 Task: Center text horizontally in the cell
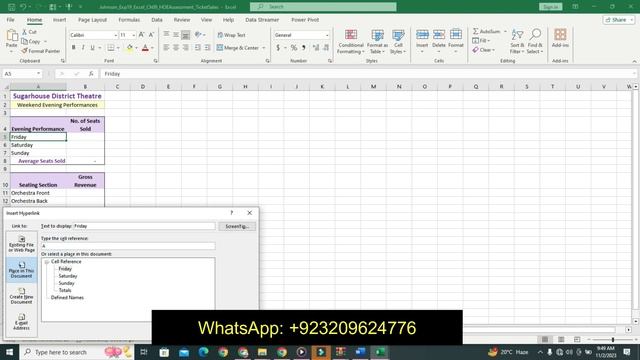pos(176,48)
